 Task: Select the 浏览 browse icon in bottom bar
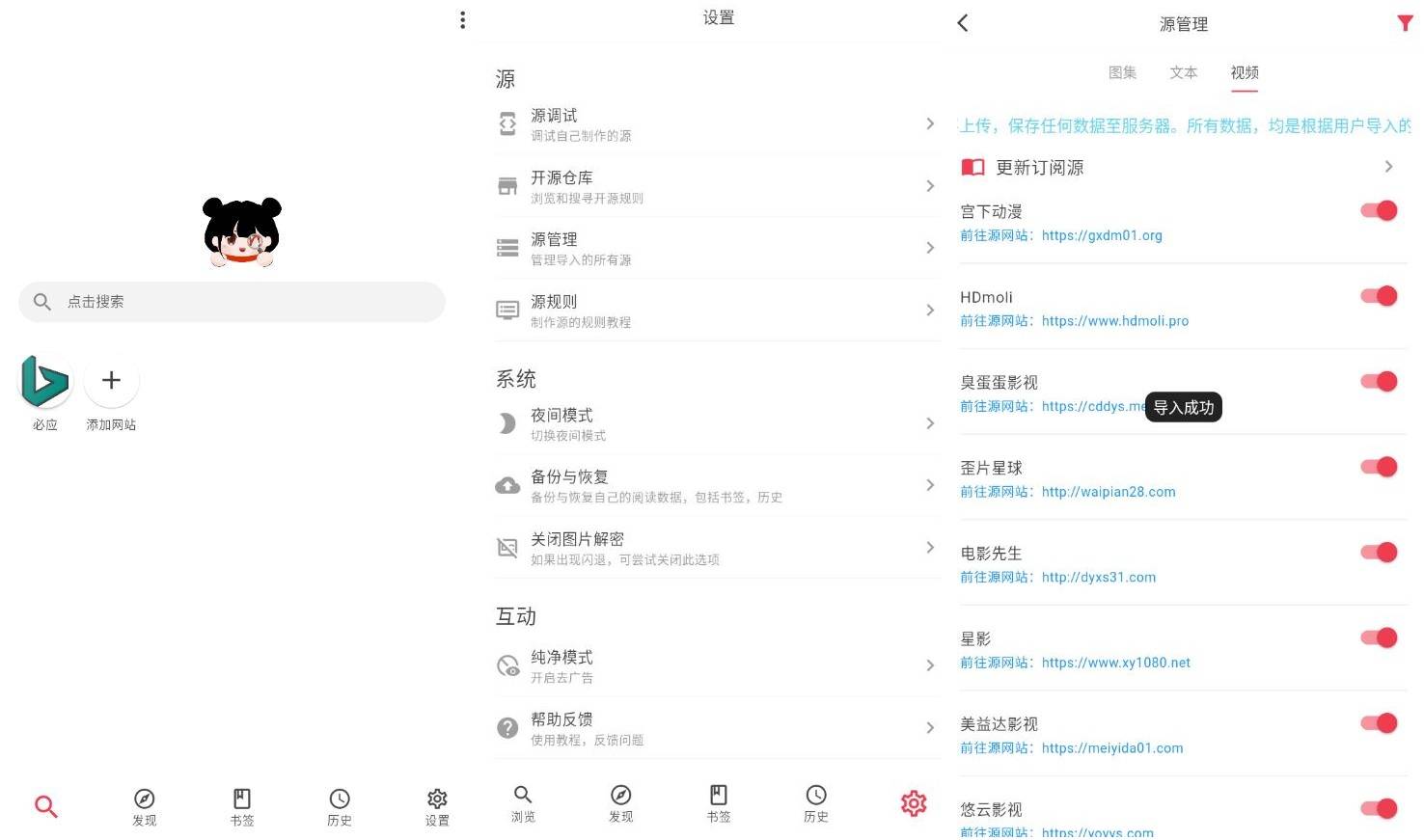click(523, 803)
